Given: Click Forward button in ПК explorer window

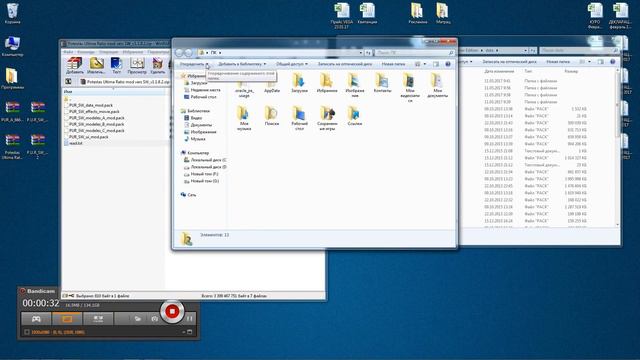Looking at the screenshot, I should pos(189,53).
